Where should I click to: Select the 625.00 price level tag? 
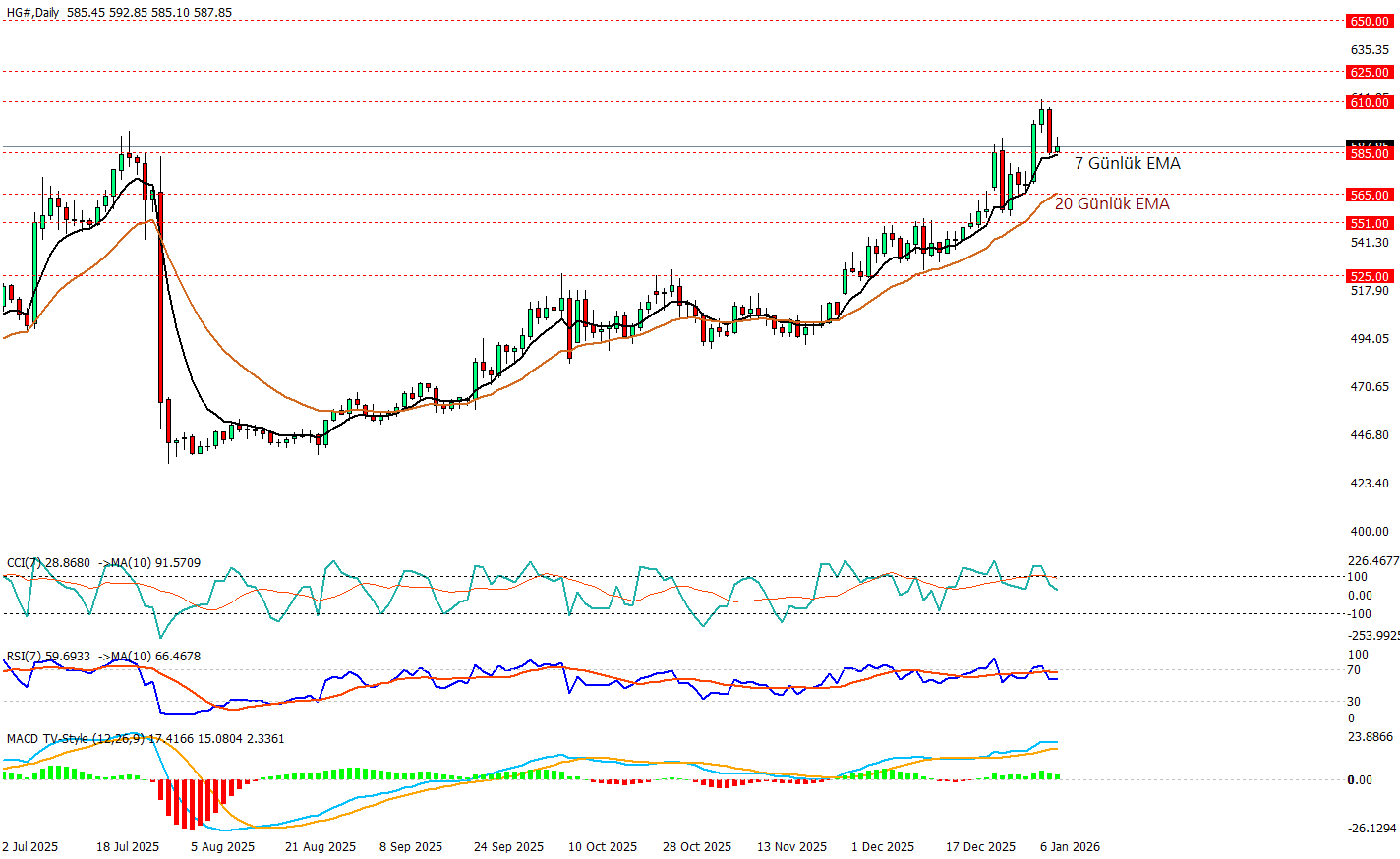[x=1370, y=72]
